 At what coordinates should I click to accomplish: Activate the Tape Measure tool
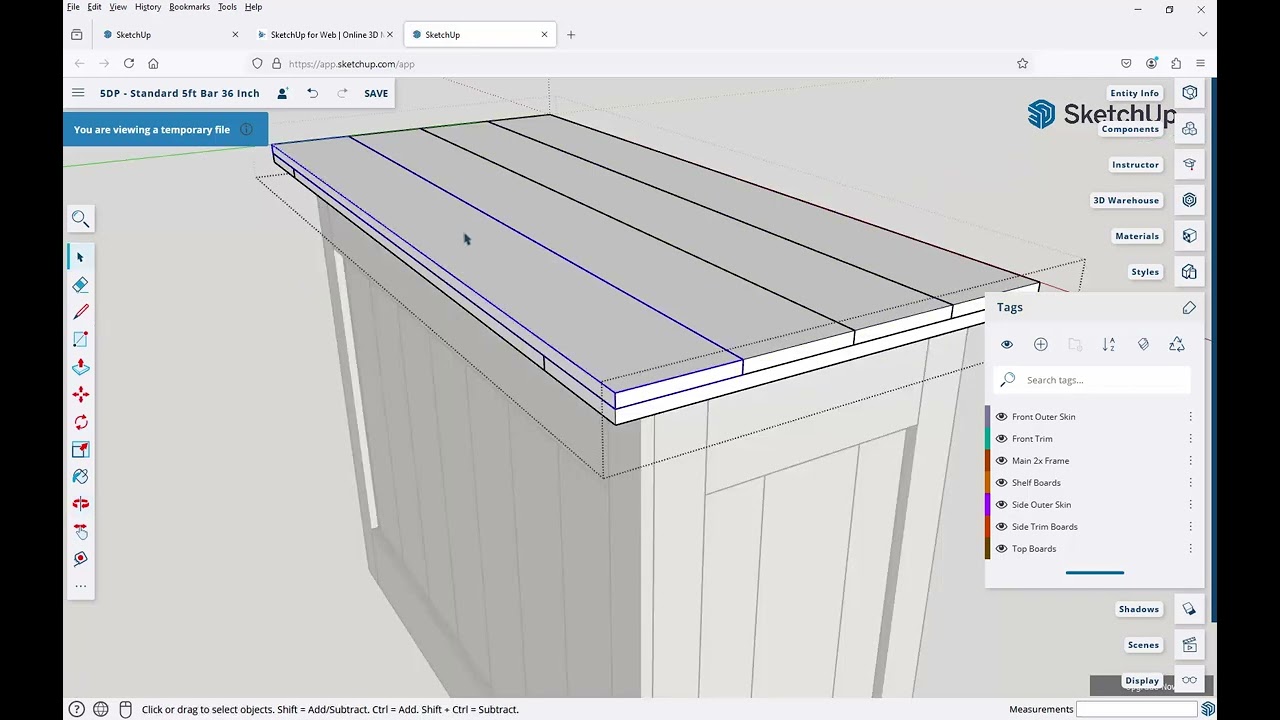click(81, 559)
